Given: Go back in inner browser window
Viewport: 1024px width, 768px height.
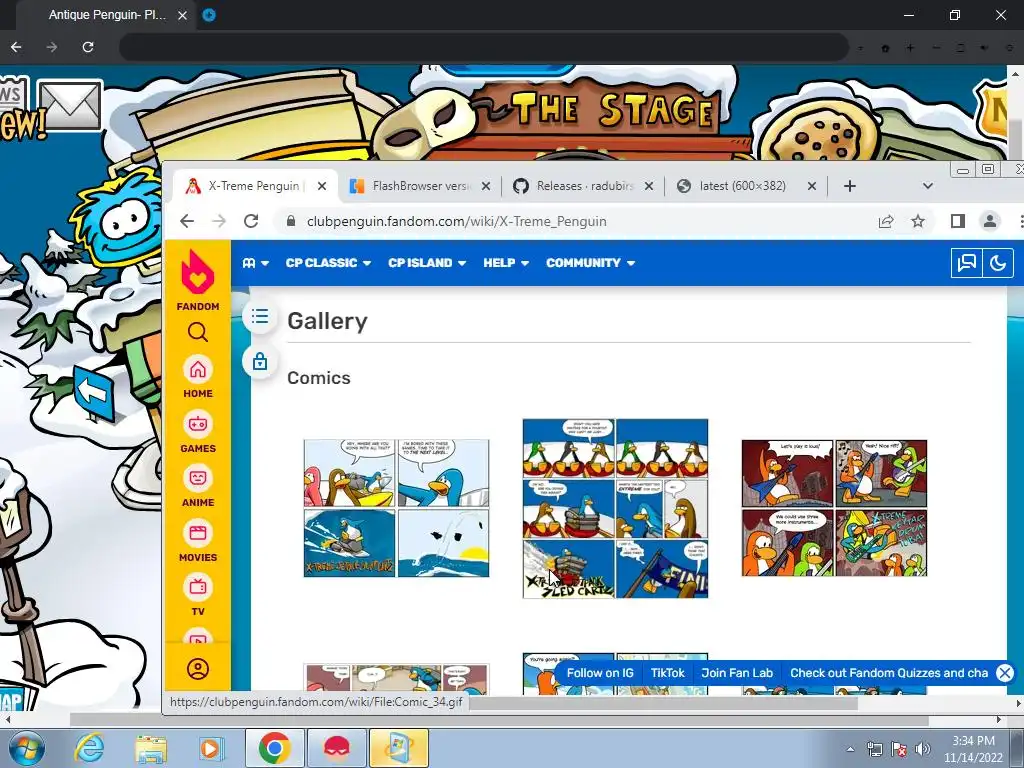Looking at the screenshot, I should point(187,221).
